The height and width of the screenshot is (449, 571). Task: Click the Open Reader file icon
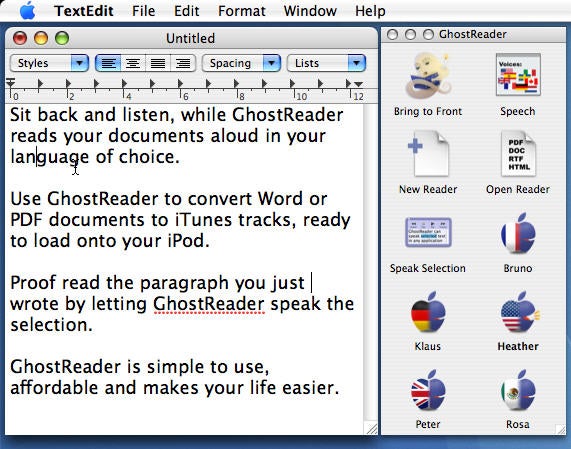click(x=518, y=154)
